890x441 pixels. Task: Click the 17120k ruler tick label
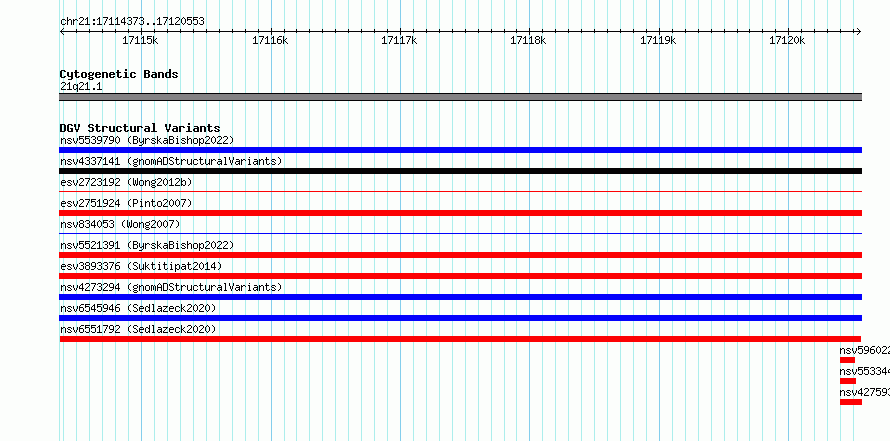tap(787, 40)
